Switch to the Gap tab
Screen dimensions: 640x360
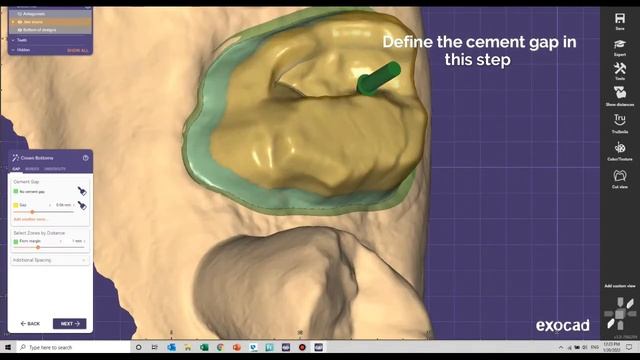tap(16, 169)
